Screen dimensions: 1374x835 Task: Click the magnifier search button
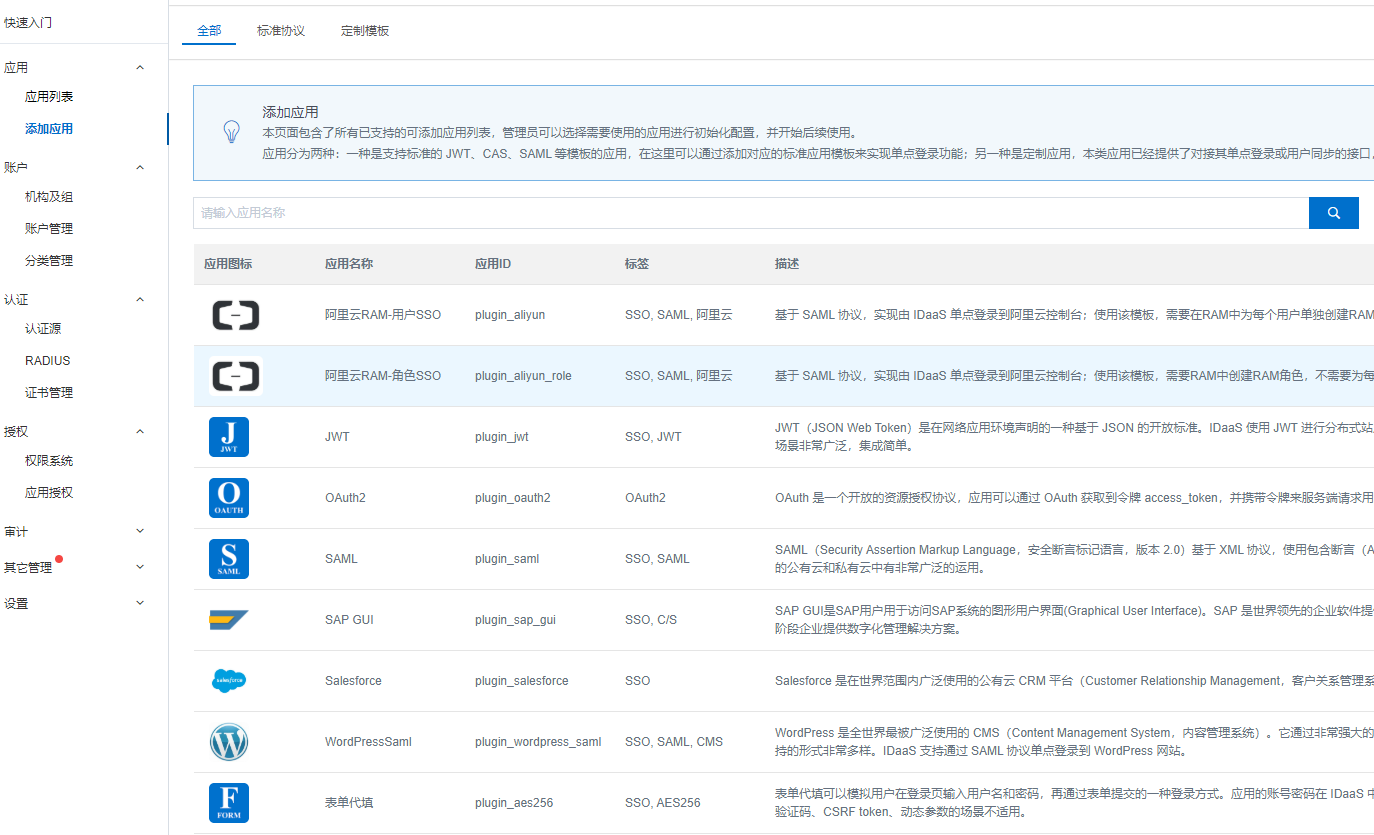coord(1334,213)
